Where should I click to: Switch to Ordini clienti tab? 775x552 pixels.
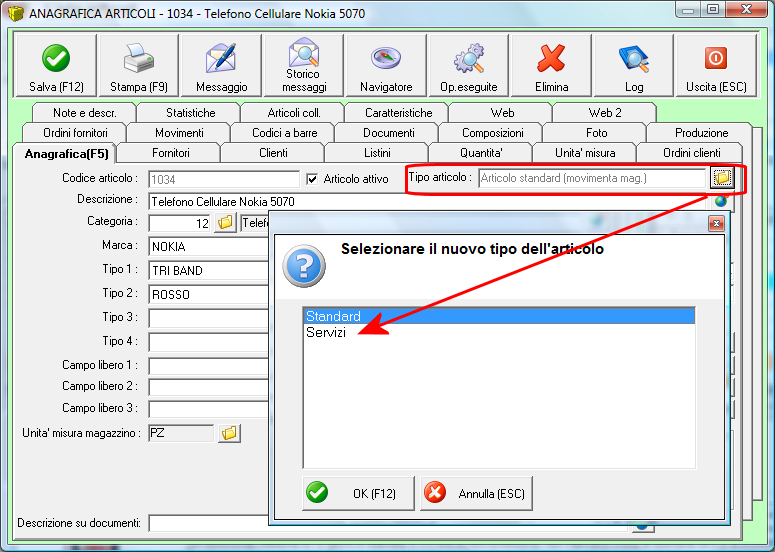691,153
